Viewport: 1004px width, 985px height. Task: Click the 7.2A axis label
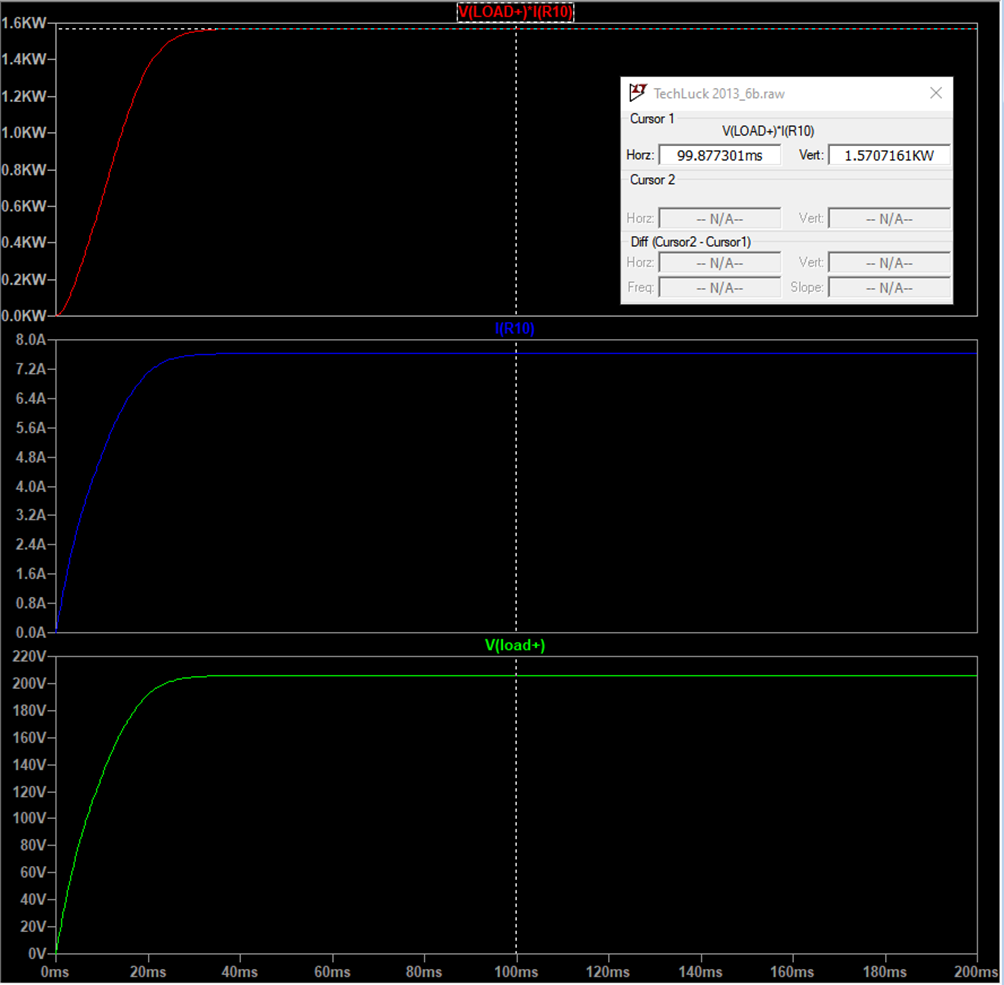coord(31,370)
